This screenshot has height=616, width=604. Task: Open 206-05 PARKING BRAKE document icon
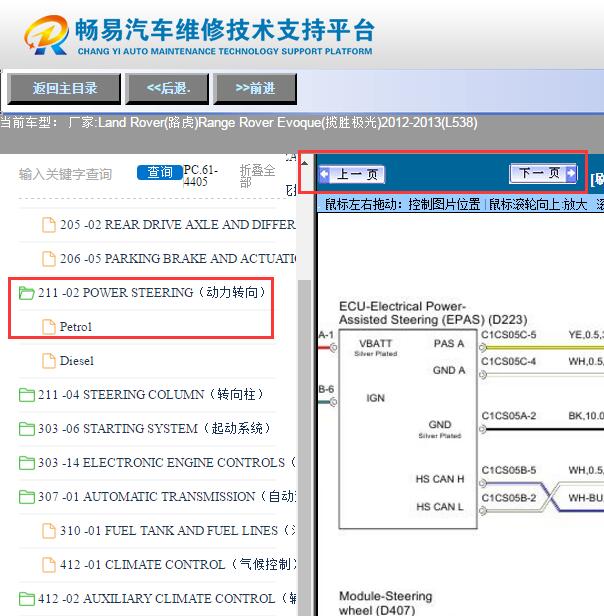(49, 259)
